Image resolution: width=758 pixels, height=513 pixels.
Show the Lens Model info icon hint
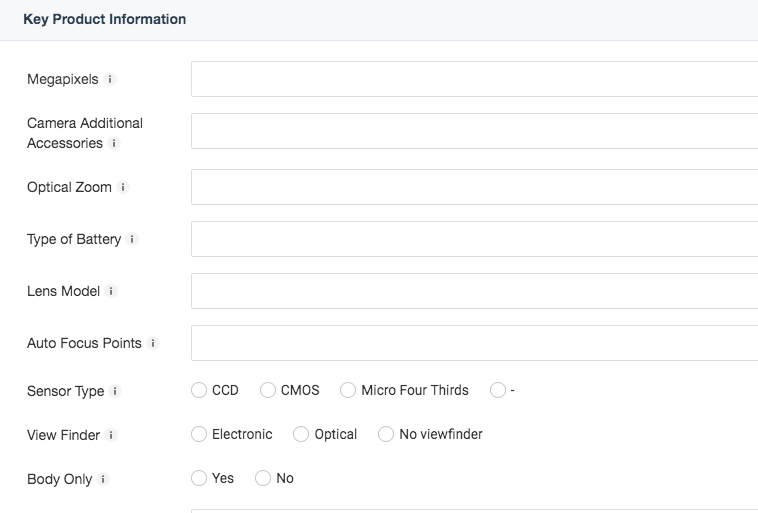[111, 291]
